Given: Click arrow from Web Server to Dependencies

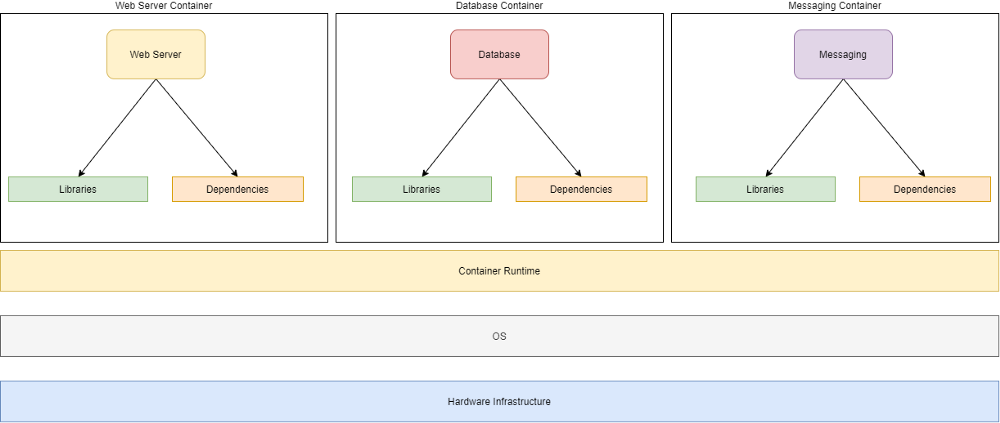Looking at the screenshot, I should (x=196, y=127).
